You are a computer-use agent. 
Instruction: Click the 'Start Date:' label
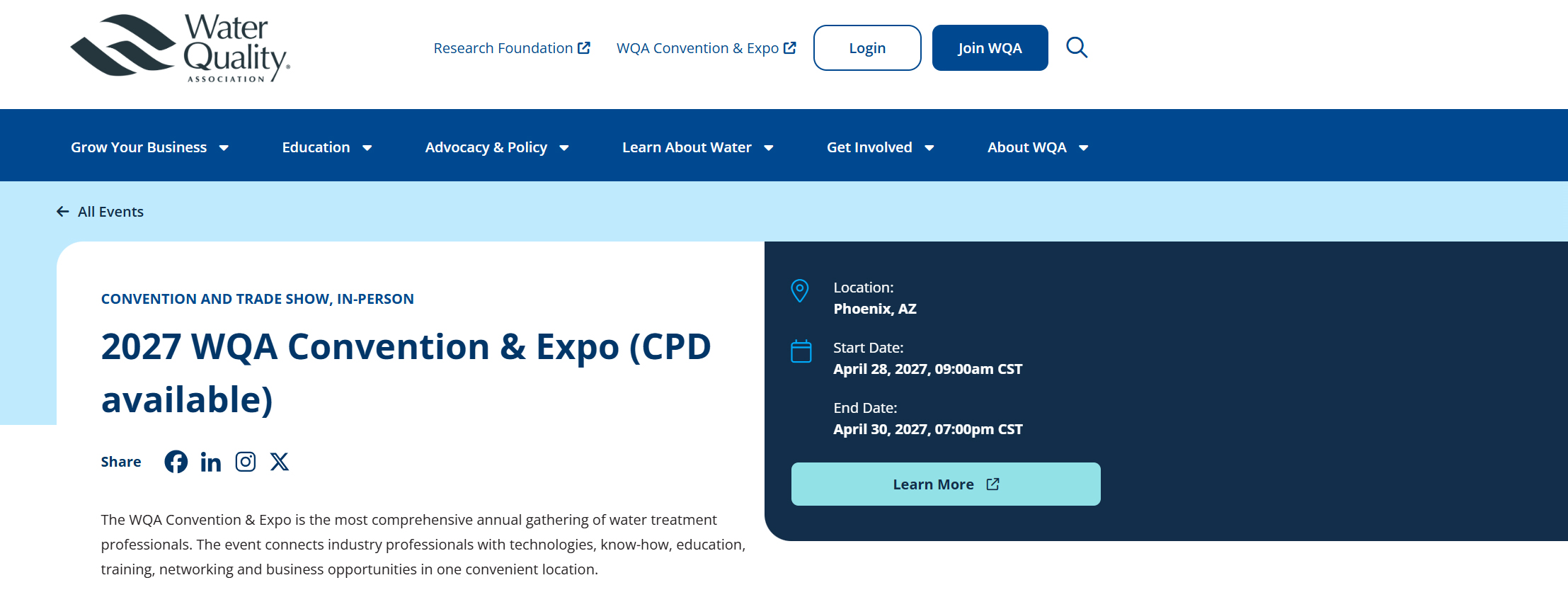(869, 348)
